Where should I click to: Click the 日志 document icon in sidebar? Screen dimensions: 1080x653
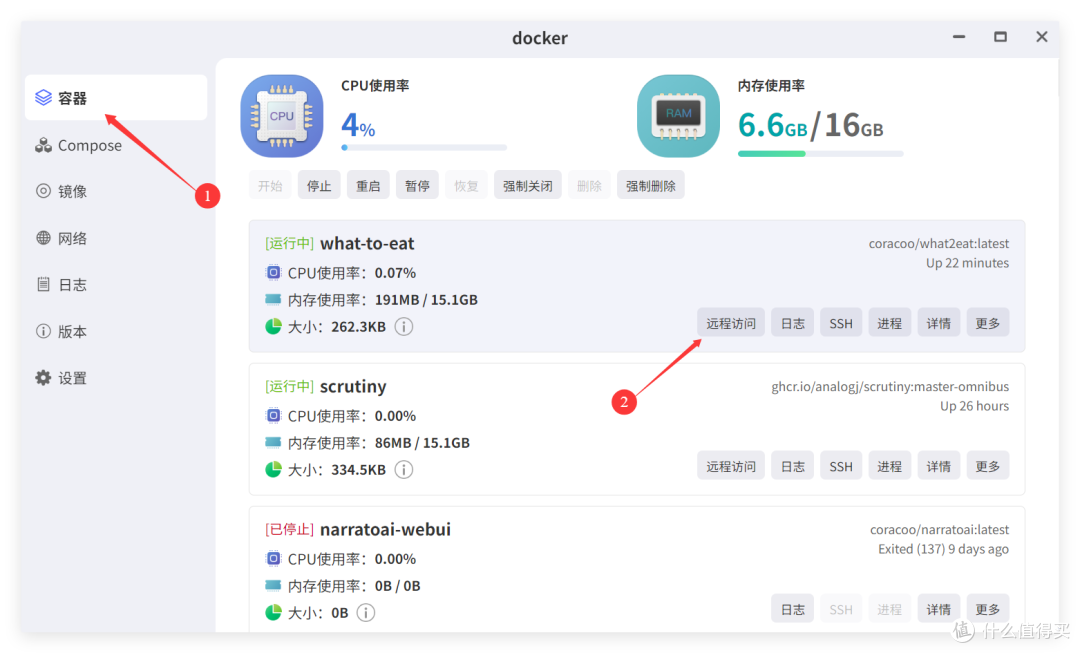click(x=43, y=284)
